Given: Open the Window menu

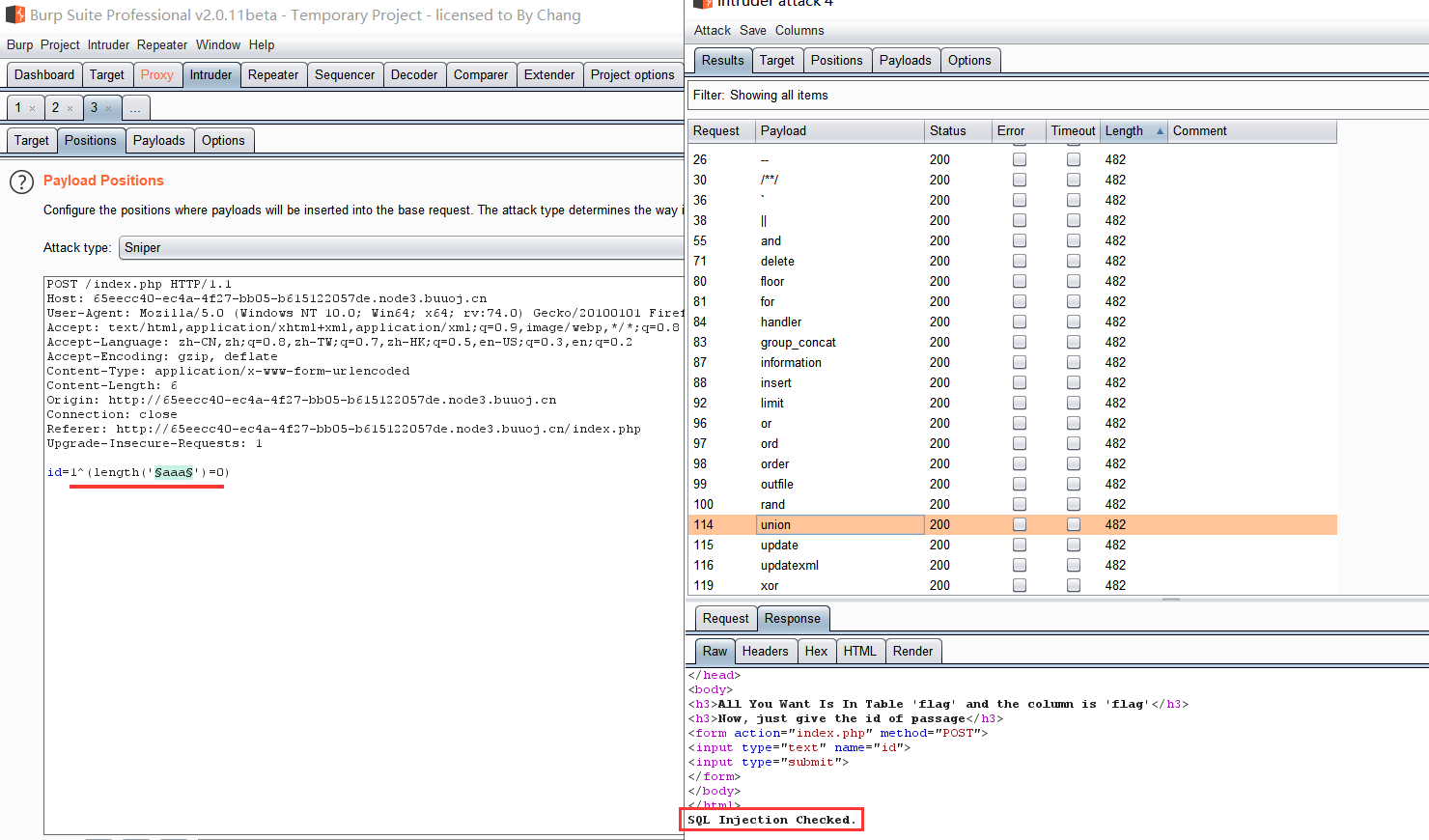Looking at the screenshot, I should (x=218, y=45).
